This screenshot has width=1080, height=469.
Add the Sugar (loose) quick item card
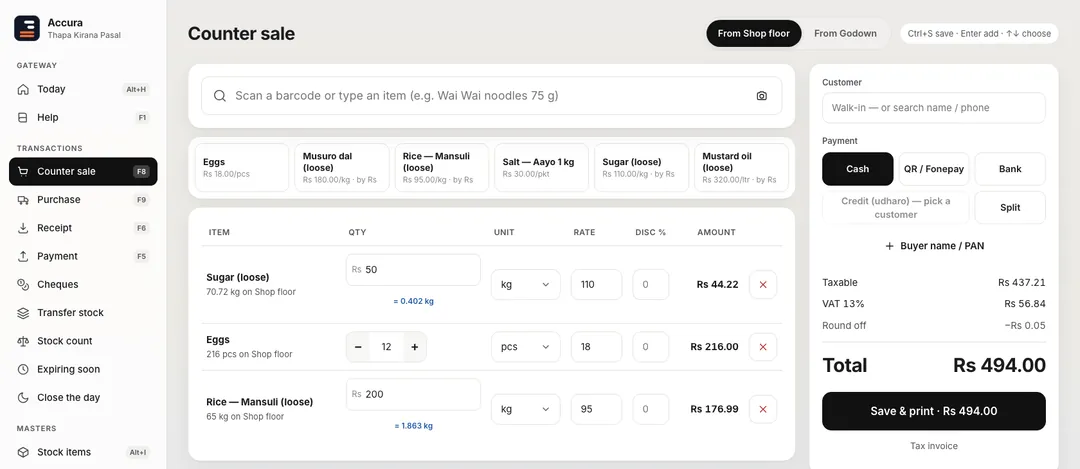pos(641,167)
